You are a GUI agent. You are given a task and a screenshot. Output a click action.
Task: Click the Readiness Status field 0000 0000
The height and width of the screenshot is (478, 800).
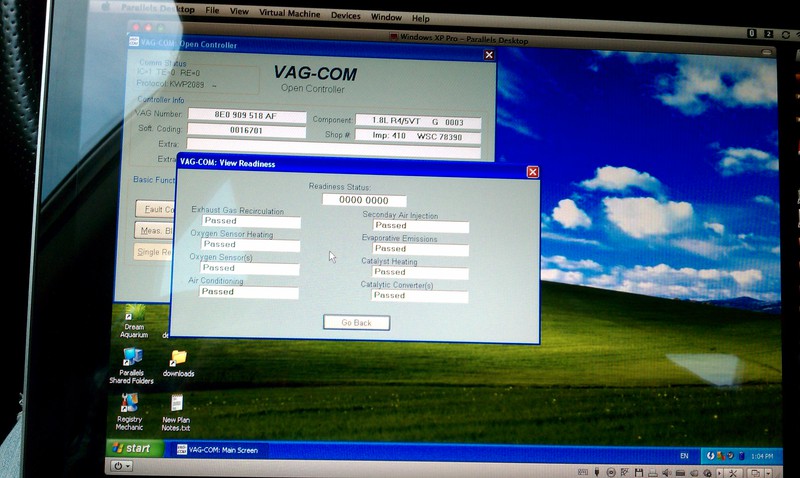(x=364, y=200)
